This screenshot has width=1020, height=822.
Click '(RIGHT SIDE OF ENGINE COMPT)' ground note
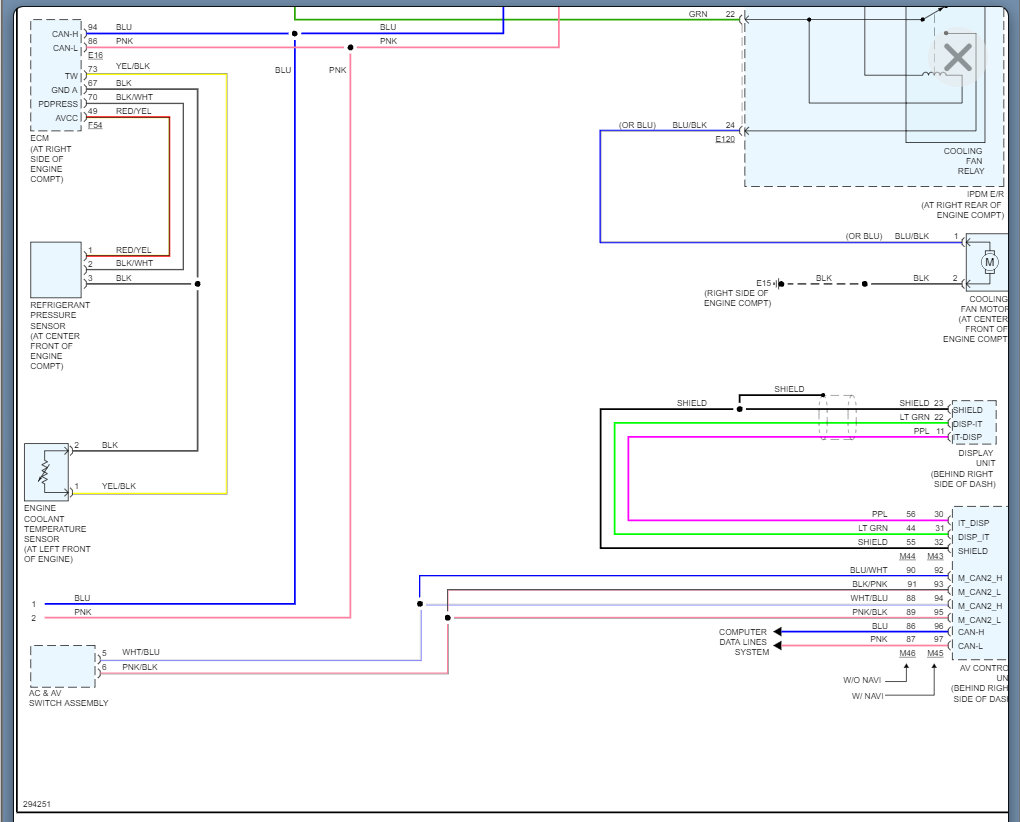coord(737,298)
